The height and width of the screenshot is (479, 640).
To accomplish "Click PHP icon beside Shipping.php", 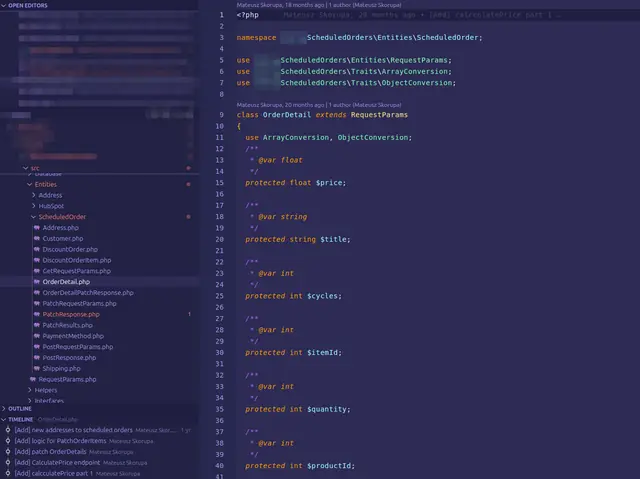I will [x=37, y=368].
